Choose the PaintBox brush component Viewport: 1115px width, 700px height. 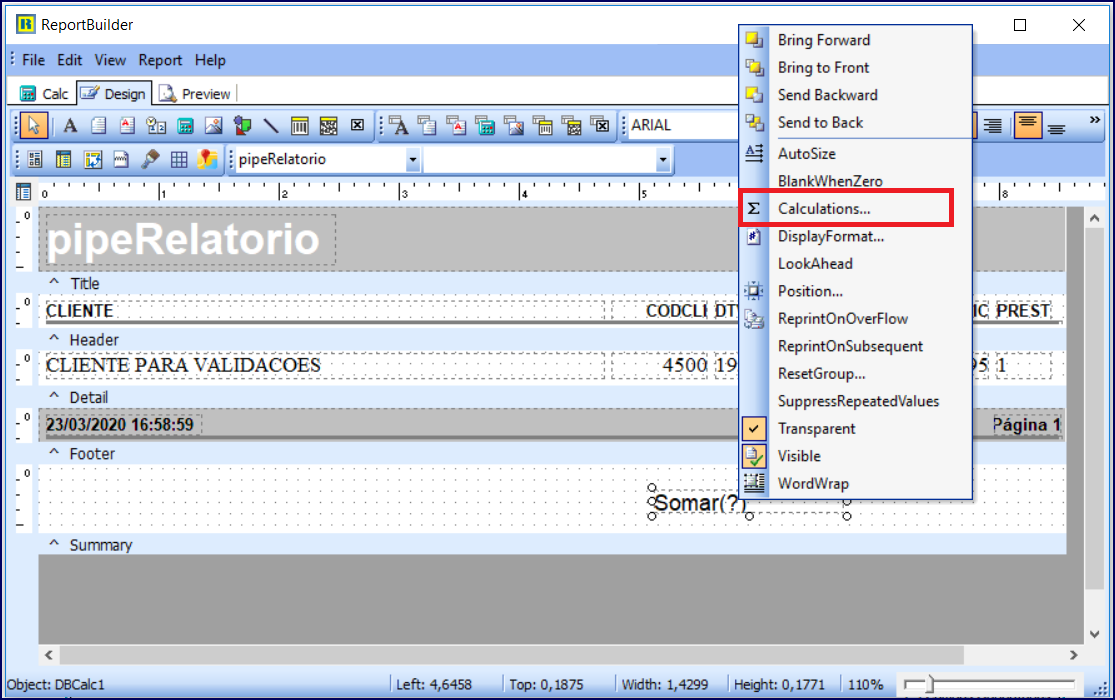[150, 159]
